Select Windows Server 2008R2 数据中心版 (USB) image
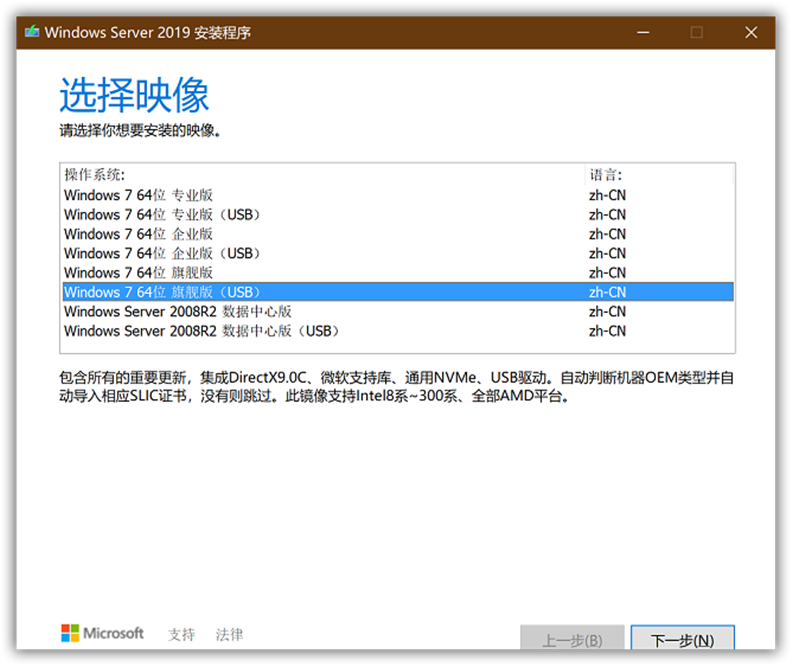 click(398, 331)
